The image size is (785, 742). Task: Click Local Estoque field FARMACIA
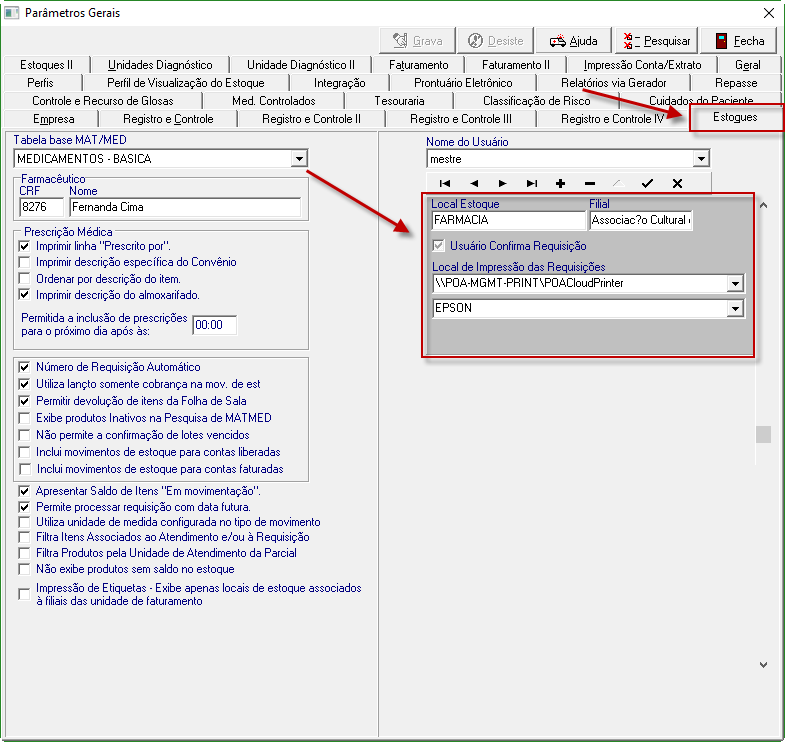508,220
